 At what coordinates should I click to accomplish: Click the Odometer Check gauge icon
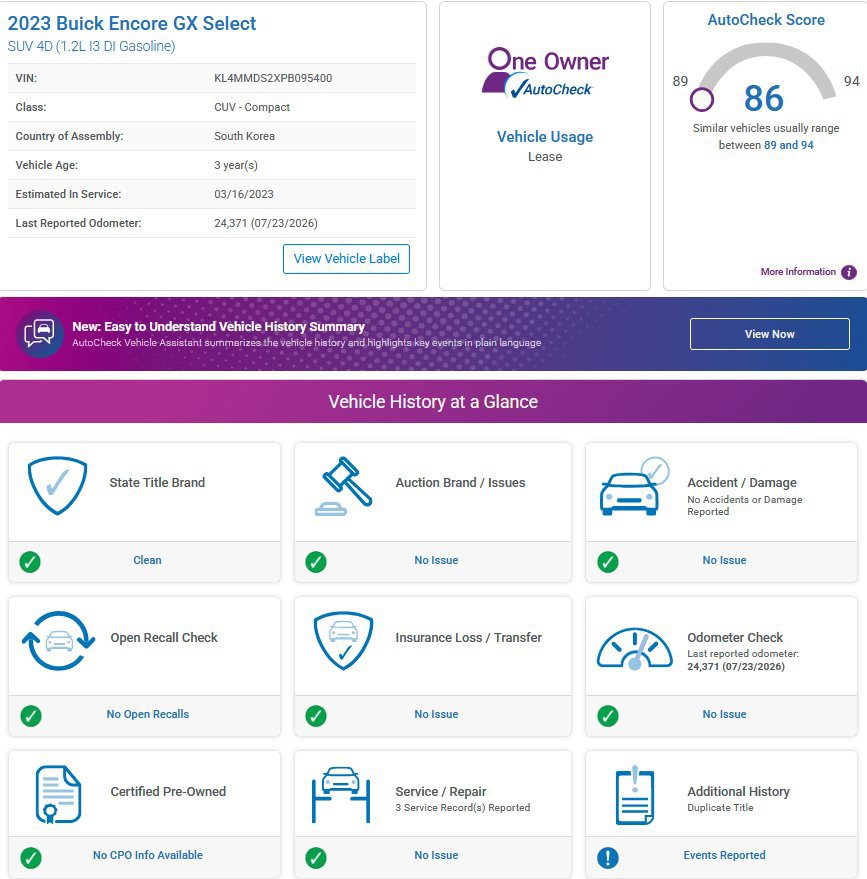tap(634, 649)
